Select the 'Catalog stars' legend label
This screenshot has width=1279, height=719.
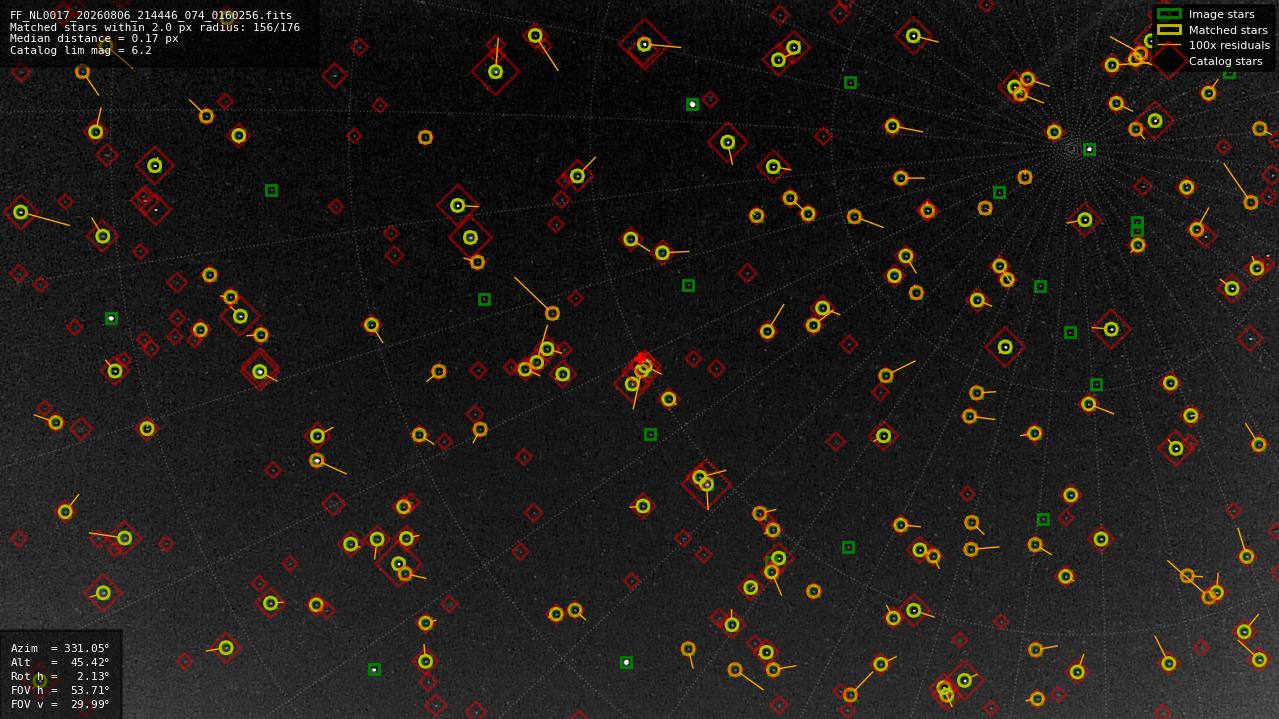click(x=1225, y=61)
